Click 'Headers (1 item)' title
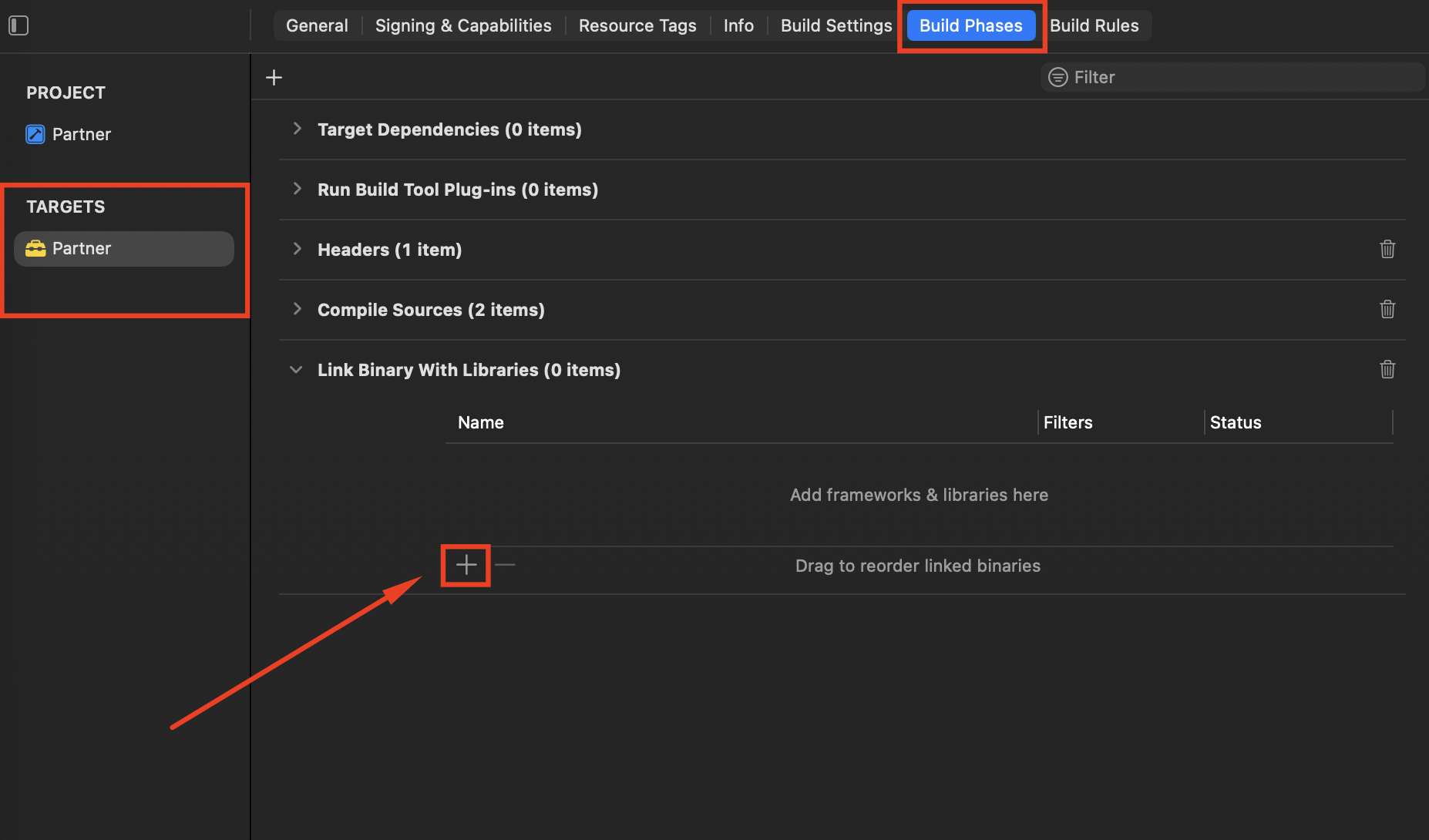 [x=389, y=250]
